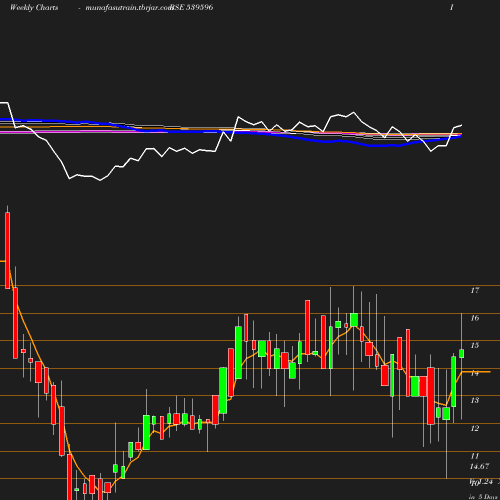This screenshot has width=500, height=500.
Task: Click the 'Weekly Charts' title text
Action: tap(34, 7)
